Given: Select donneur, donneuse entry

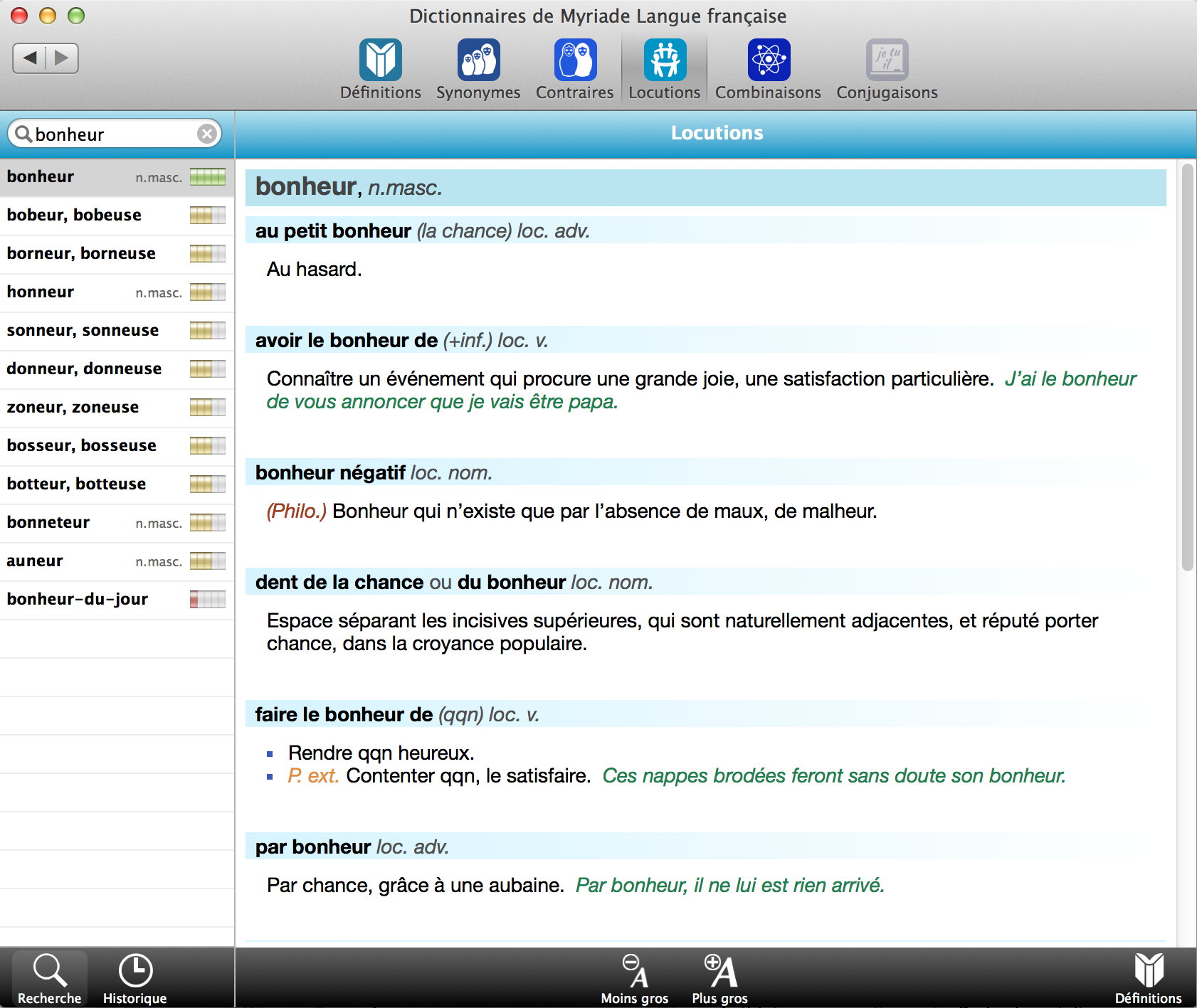Looking at the screenshot, I should [117, 369].
